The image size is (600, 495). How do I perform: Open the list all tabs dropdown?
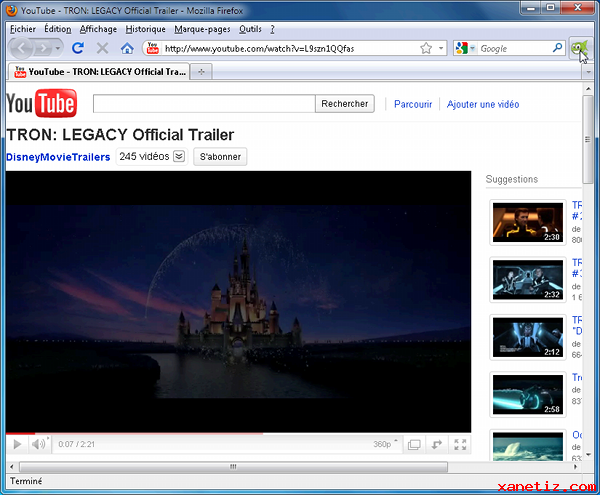(588, 72)
